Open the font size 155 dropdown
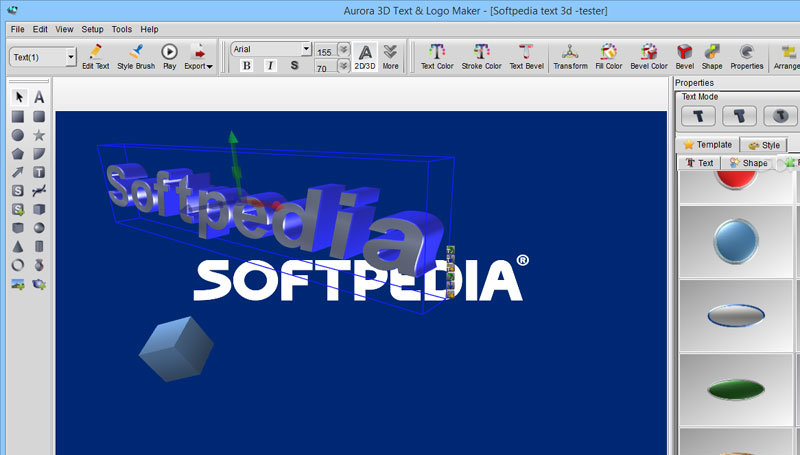This screenshot has width=800, height=455. pos(344,49)
